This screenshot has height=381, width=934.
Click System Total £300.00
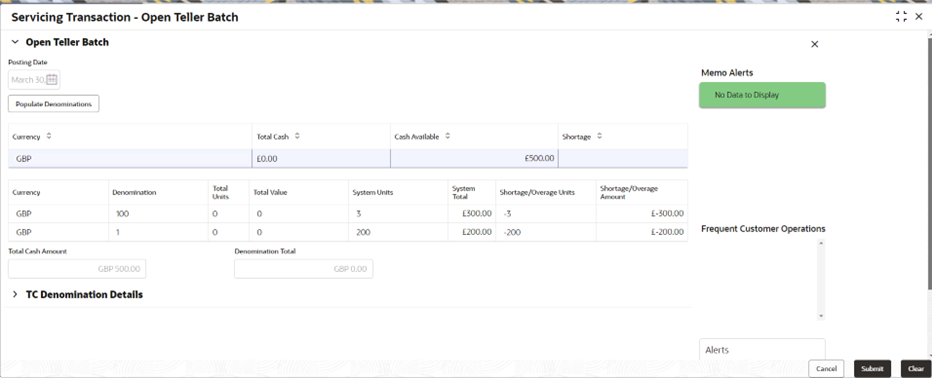pos(477,214)
